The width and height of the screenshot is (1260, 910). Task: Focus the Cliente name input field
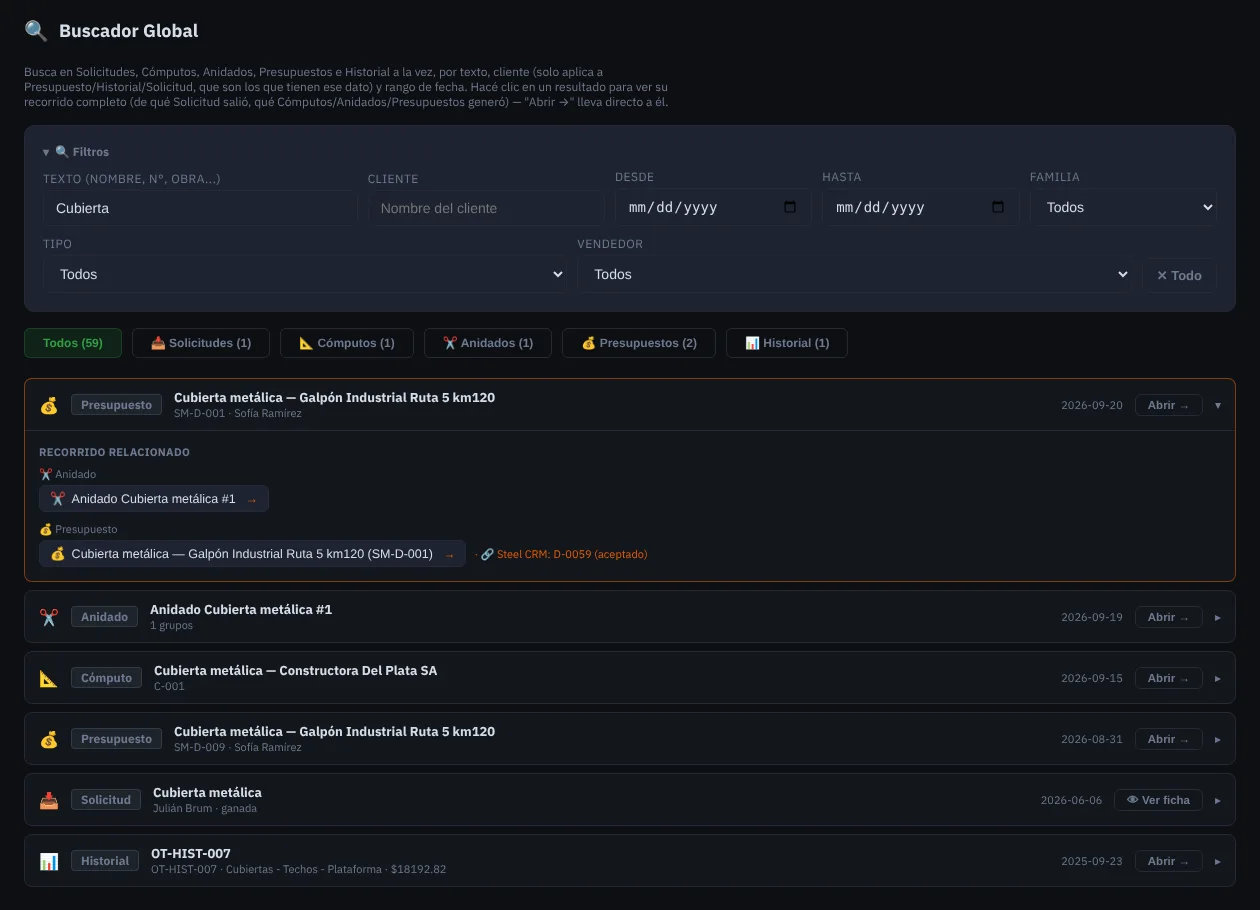coord(486,208)
